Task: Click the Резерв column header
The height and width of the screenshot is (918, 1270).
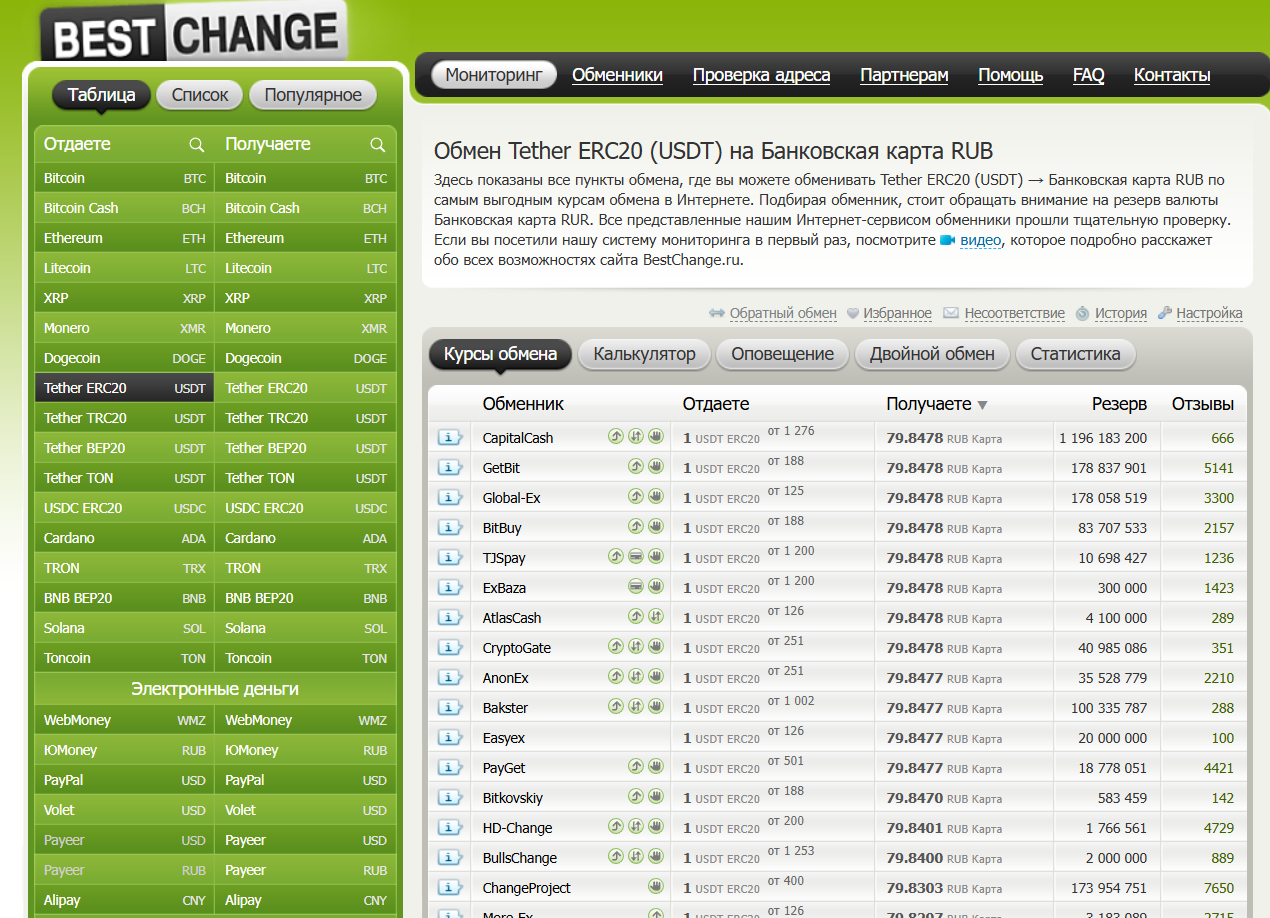Action: [1119, 404]
